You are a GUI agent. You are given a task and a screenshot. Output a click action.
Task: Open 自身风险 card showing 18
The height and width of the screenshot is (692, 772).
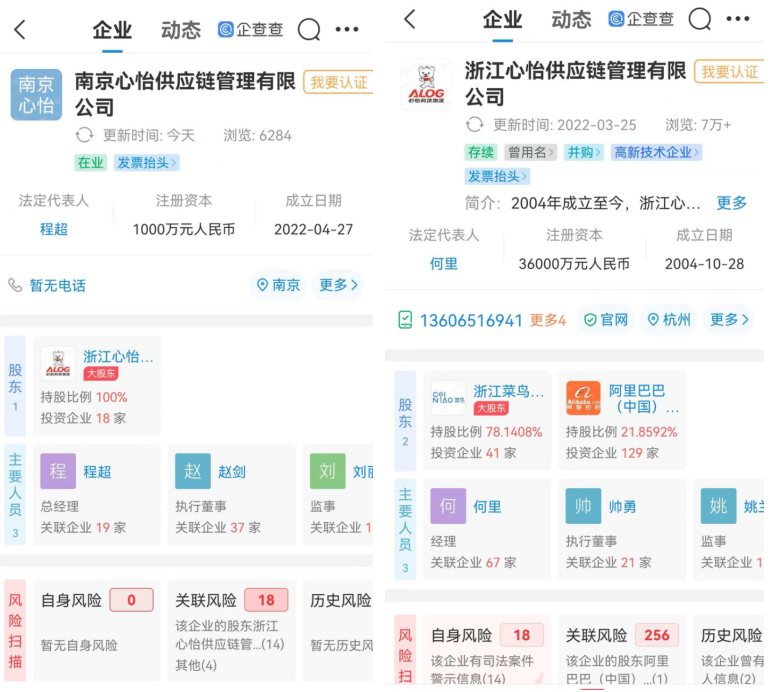point(487,650)
